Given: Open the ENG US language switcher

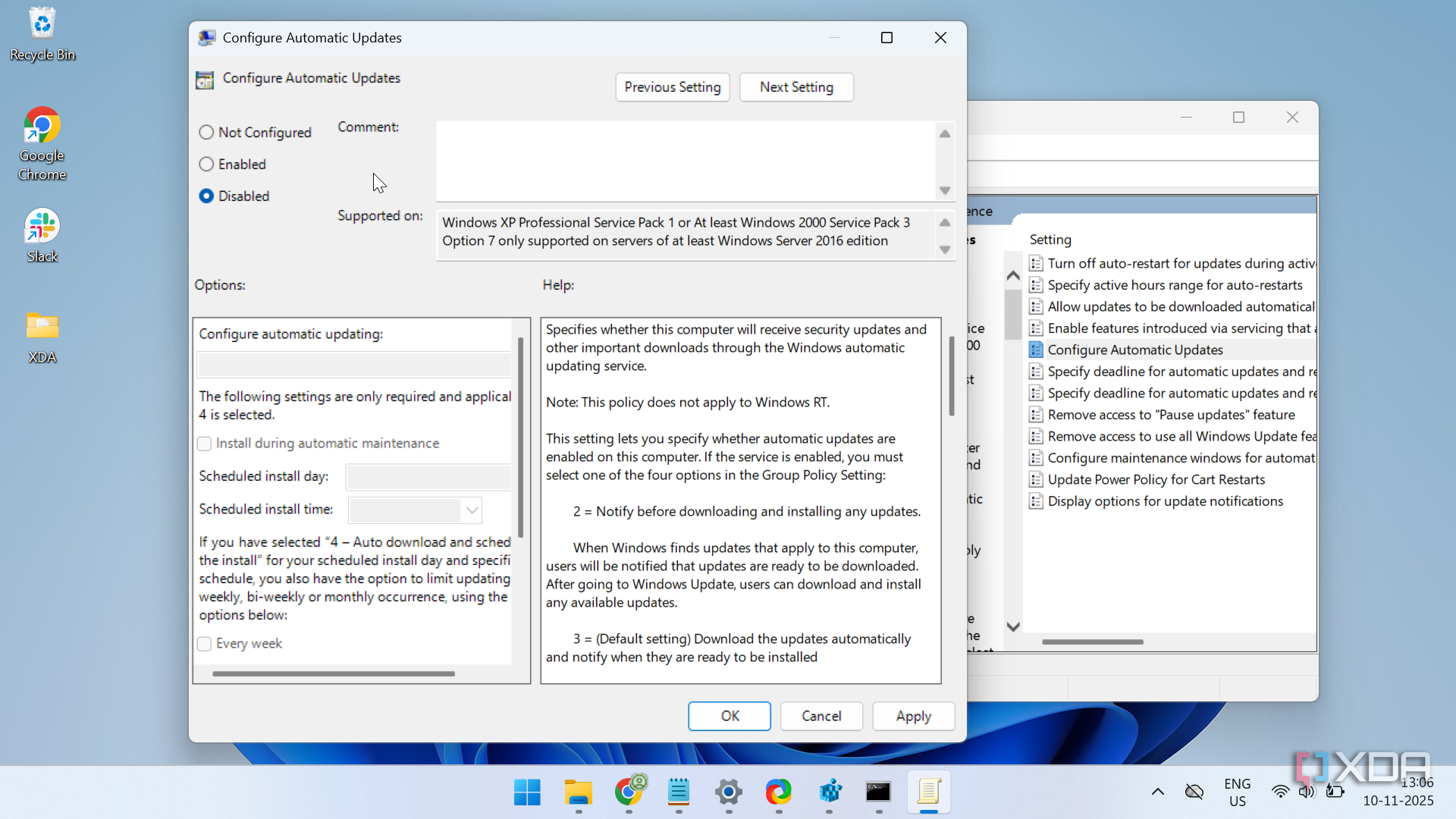Looking at the screenshot, I should (x=1238, y=792).
